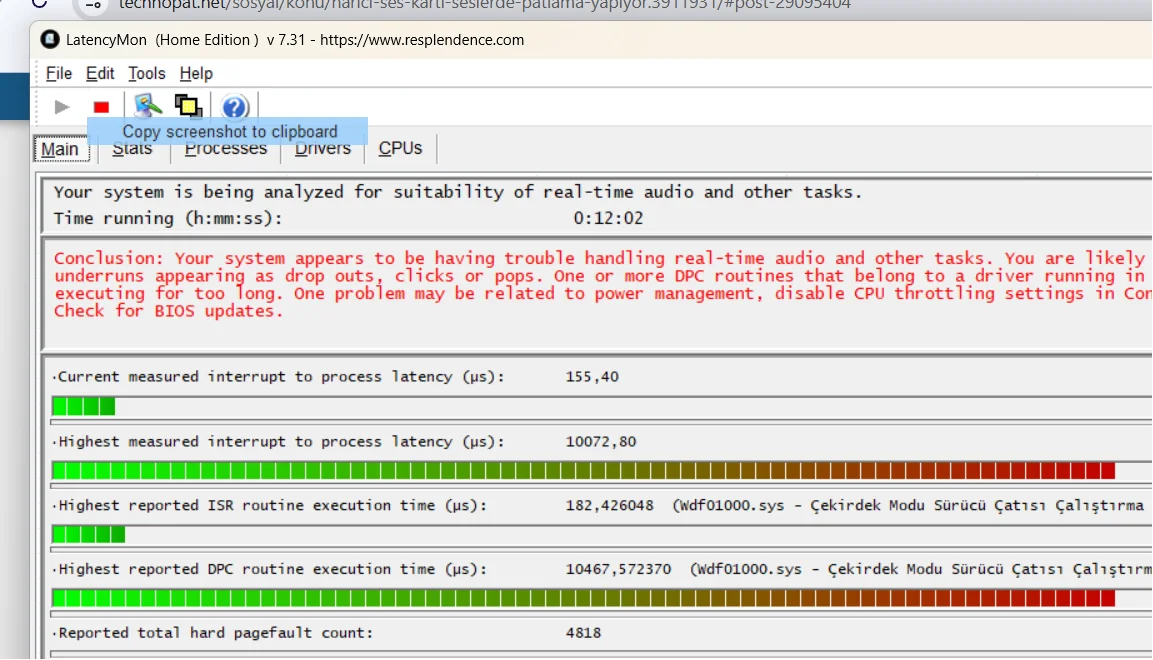The height and width of the screenshot is (660, 1153).
Task: Click the 'Highest measured interrupt to process latency' label
Action: click(278, 442)
